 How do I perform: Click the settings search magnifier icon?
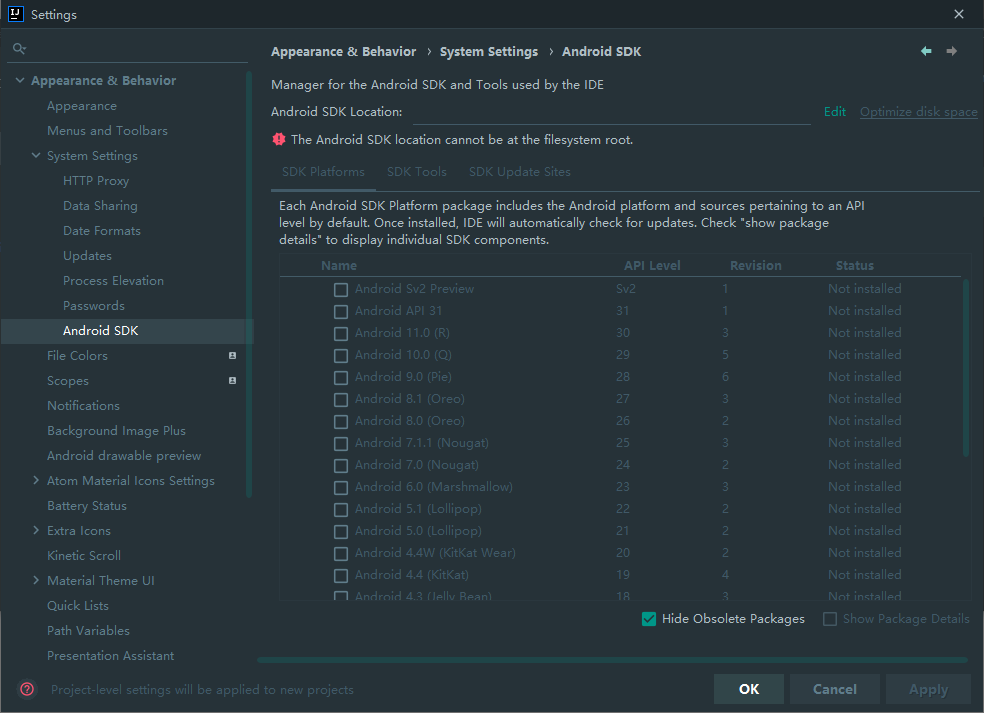(x=19, y=48)
